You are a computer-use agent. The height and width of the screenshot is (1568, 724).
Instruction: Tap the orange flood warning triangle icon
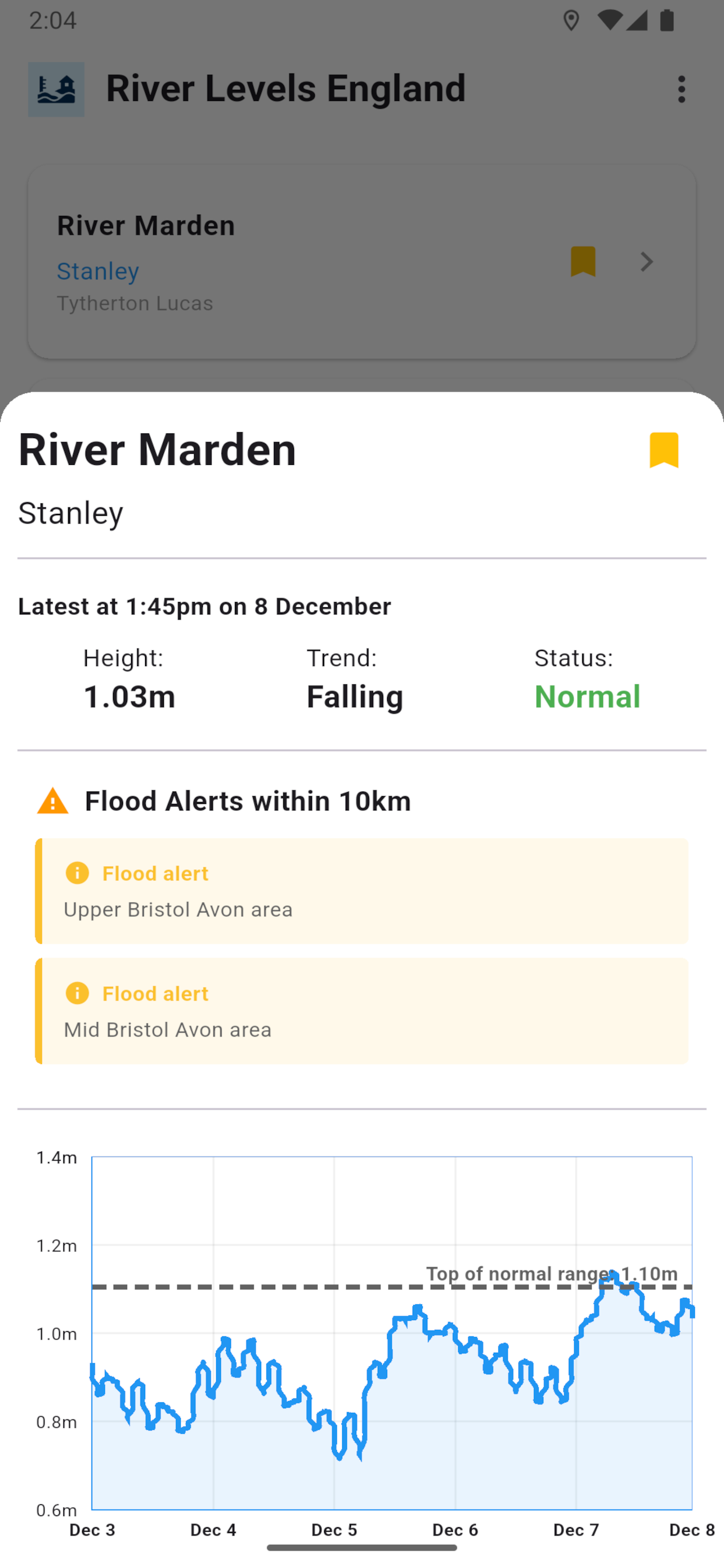click(x=53, y=801)
